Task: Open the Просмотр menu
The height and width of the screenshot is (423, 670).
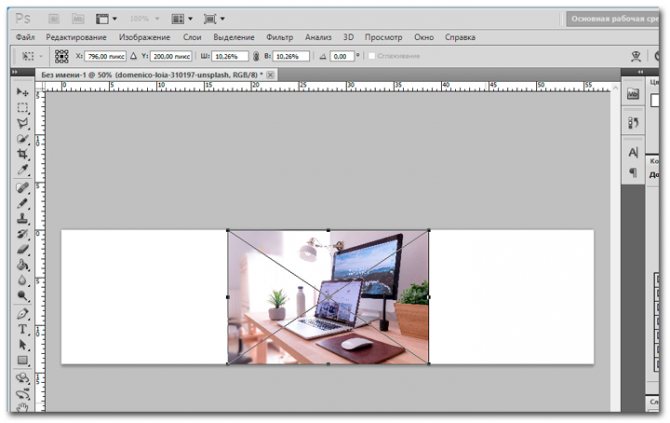Action: click(383, 37)
